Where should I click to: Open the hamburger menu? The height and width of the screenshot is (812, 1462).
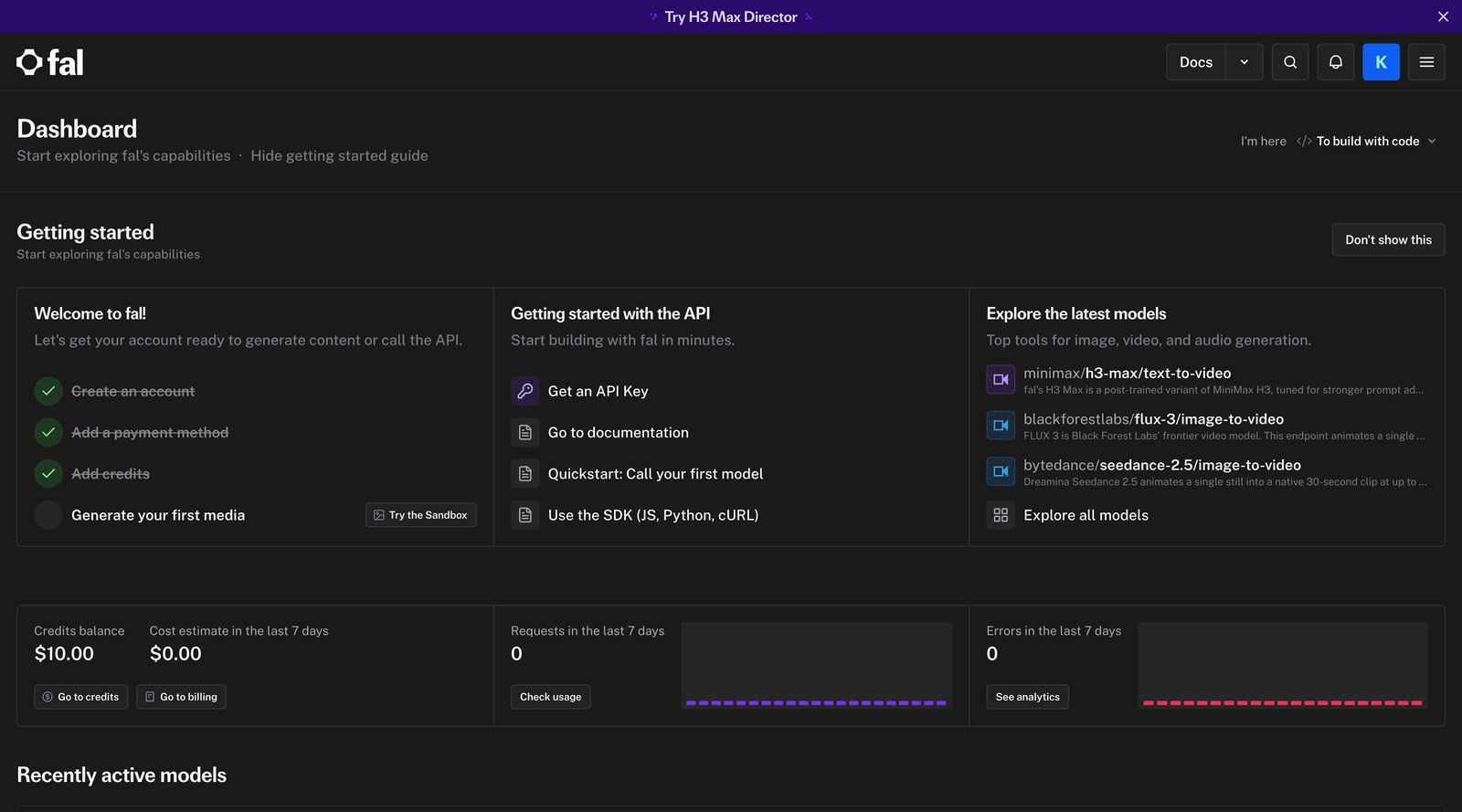point(1427,62)
